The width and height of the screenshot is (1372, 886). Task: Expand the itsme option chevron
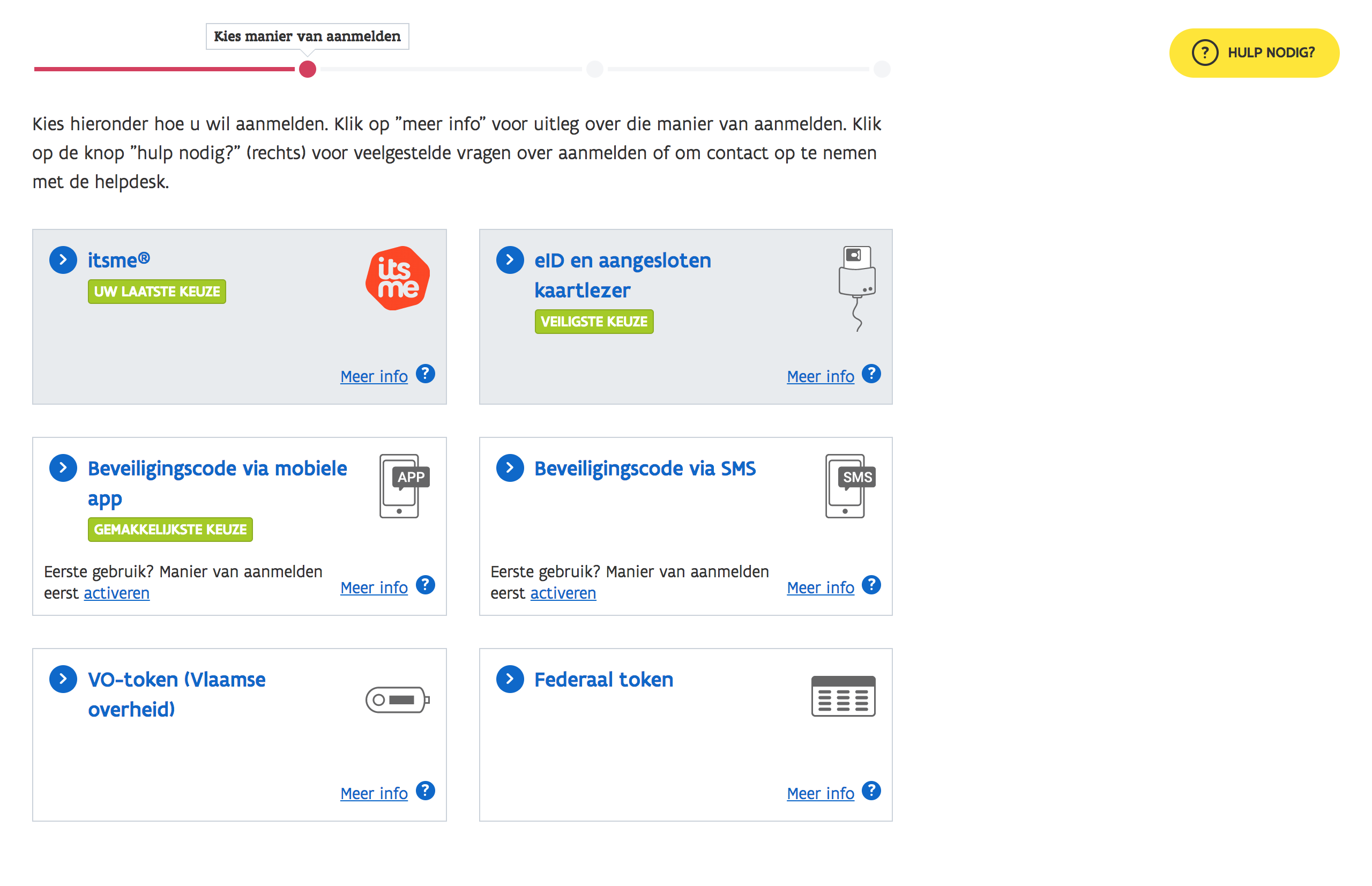click(x=63, y=260)
